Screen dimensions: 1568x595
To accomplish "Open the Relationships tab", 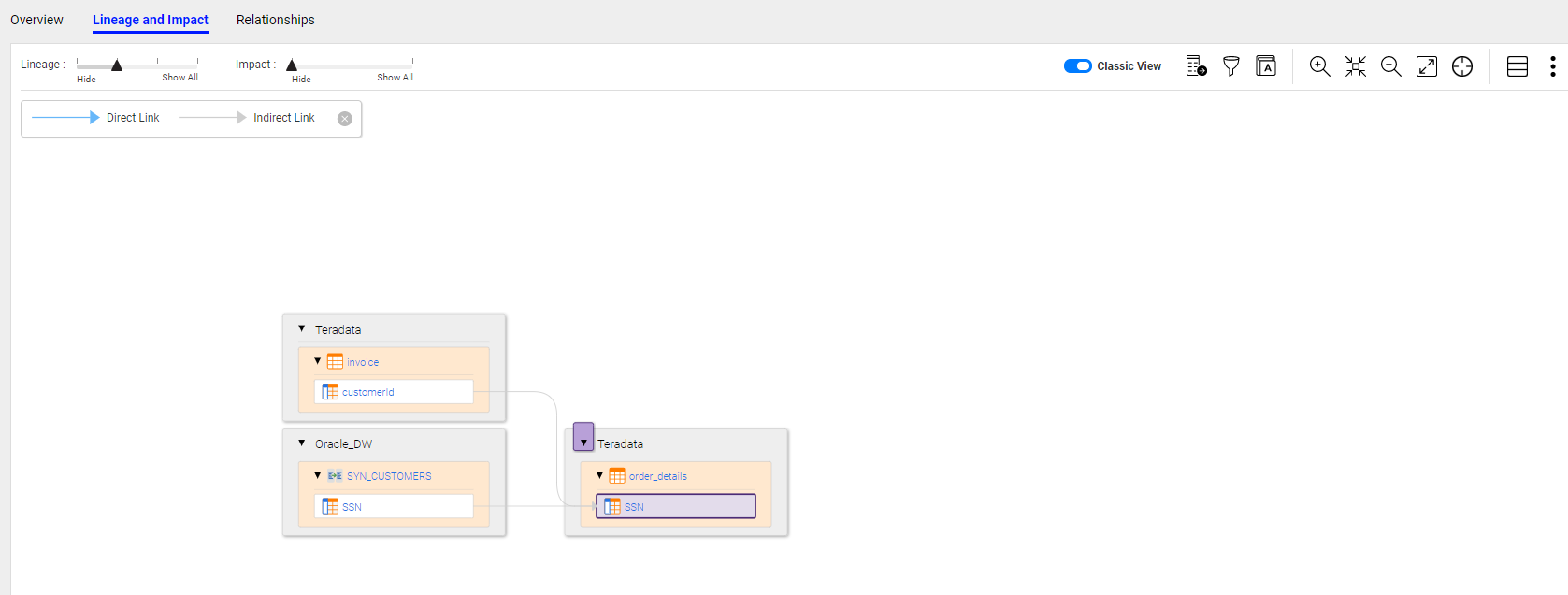I will [275, 20].
